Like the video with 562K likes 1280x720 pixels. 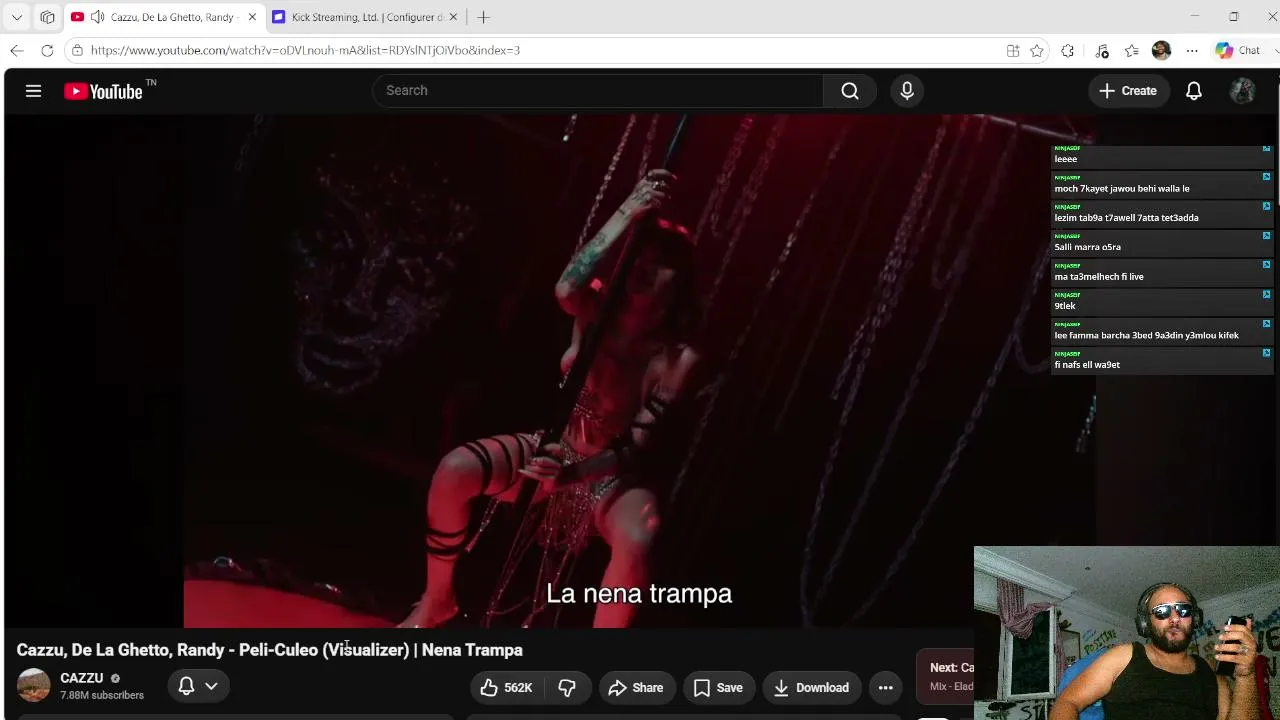tap(506, 688)
